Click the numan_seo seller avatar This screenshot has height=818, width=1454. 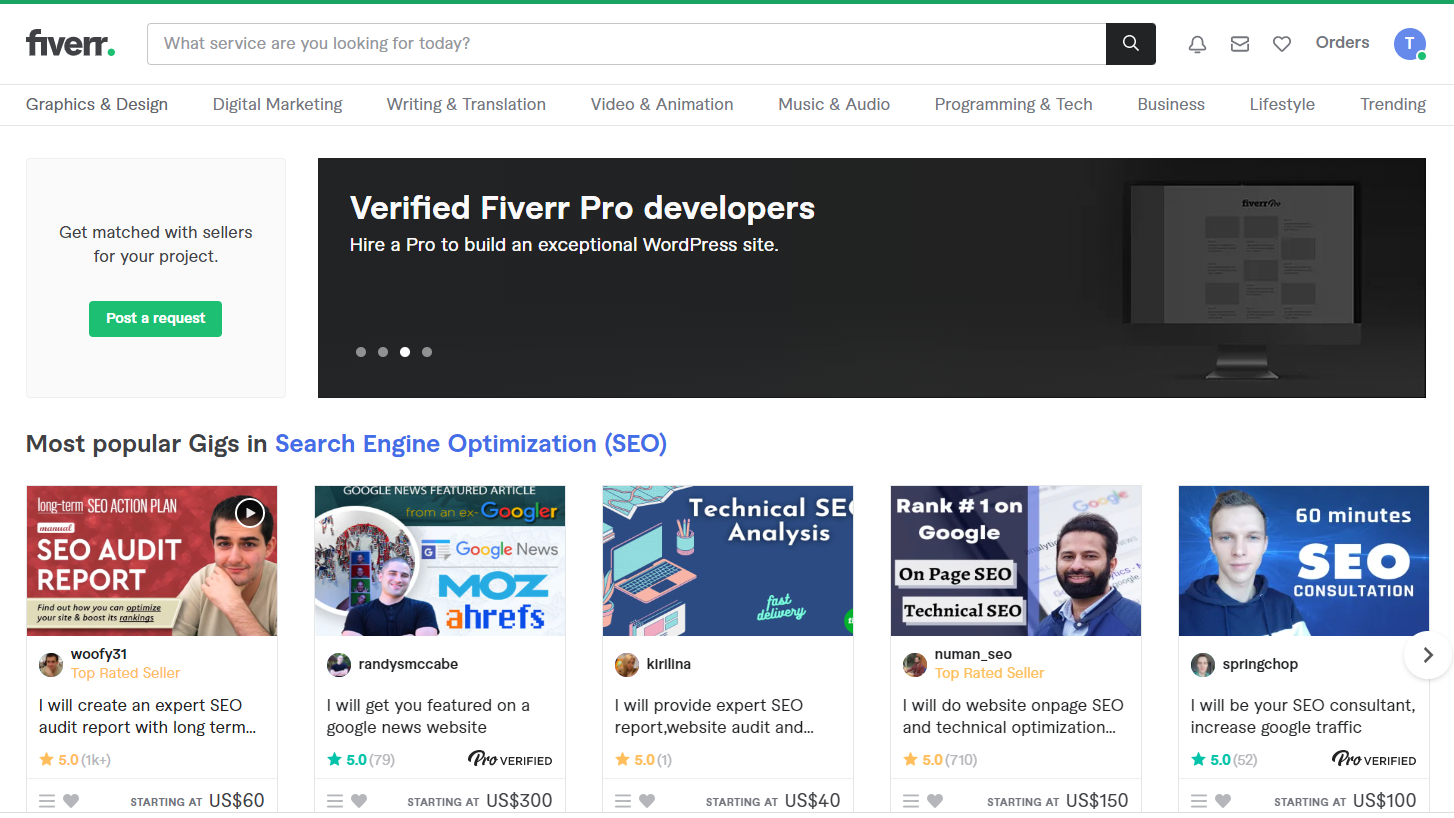pyautogui.click(x=915, y=665)
